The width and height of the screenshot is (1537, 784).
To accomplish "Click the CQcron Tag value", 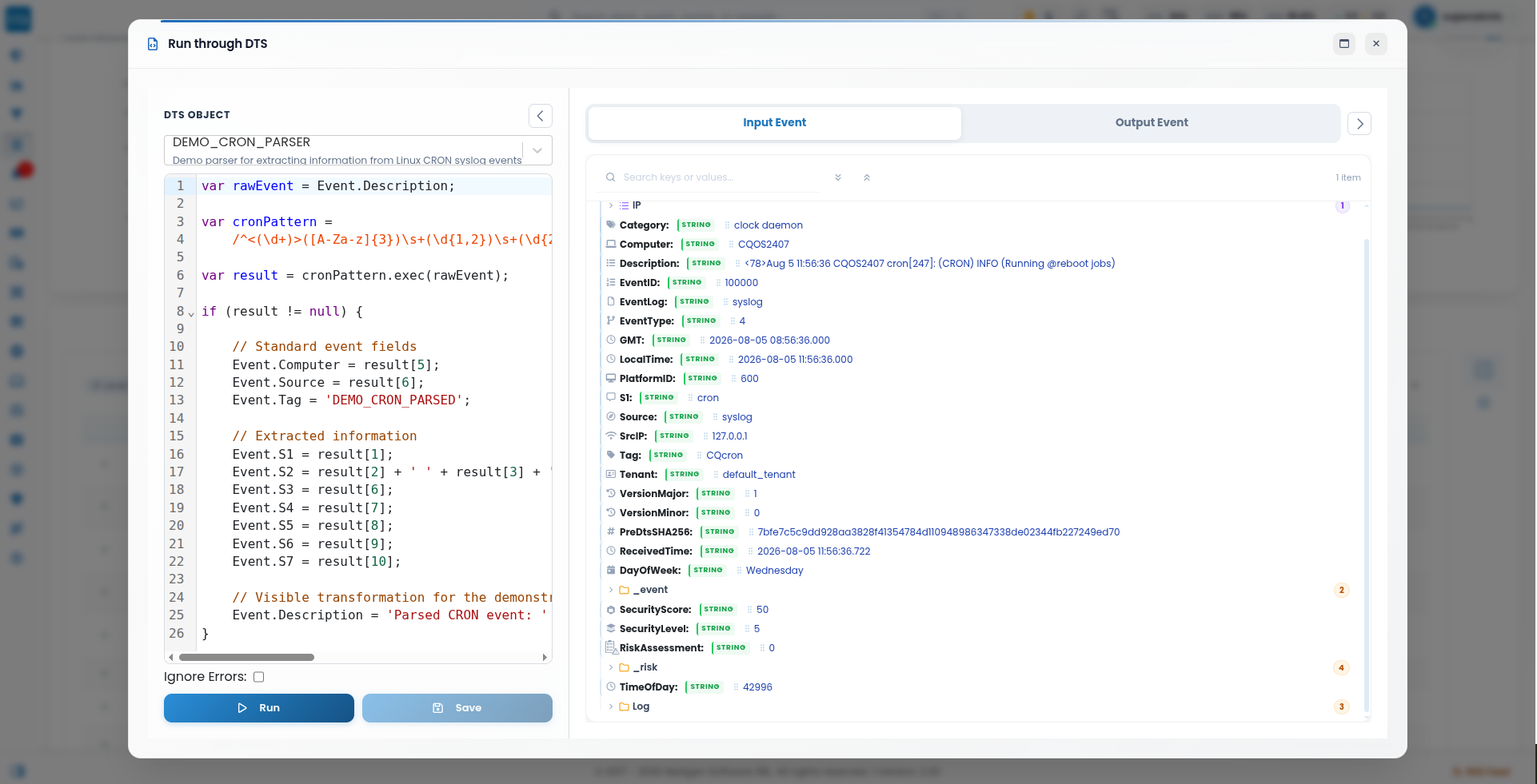I will pyautogui.click(x=725, y=456).
